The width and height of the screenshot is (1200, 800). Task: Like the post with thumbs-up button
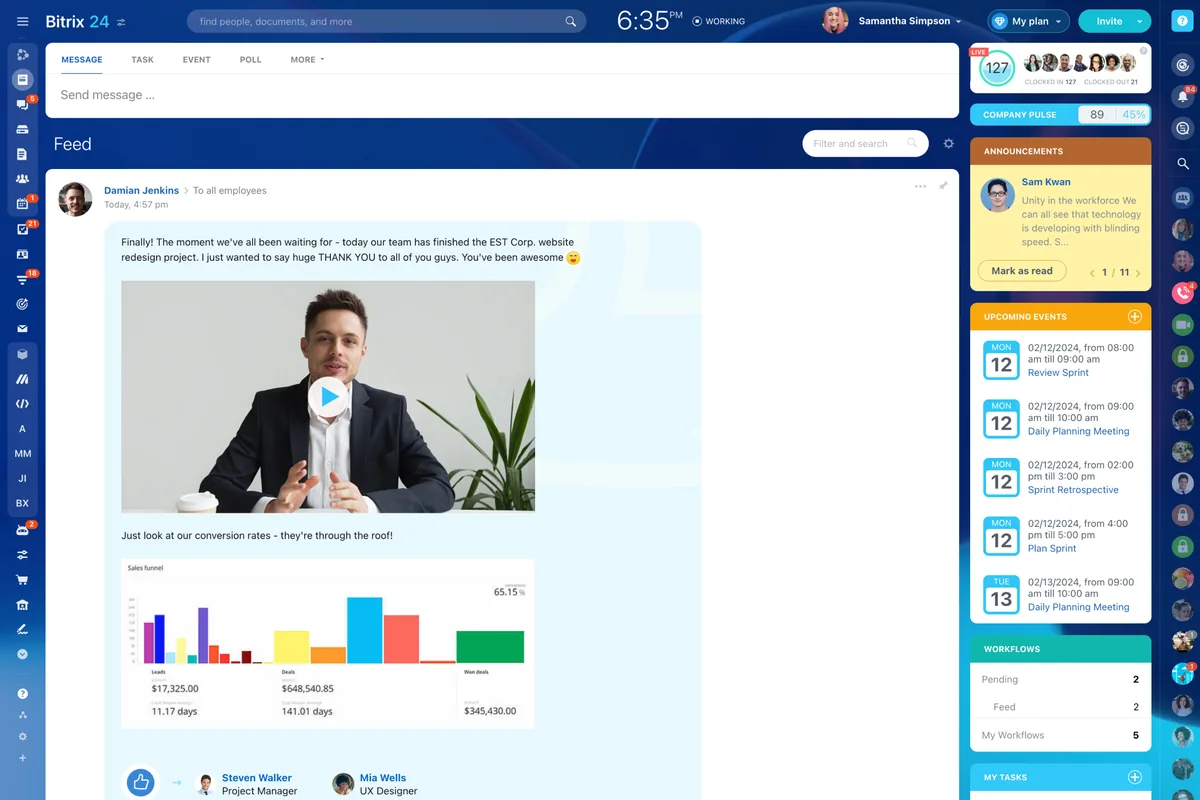(140, 783)
